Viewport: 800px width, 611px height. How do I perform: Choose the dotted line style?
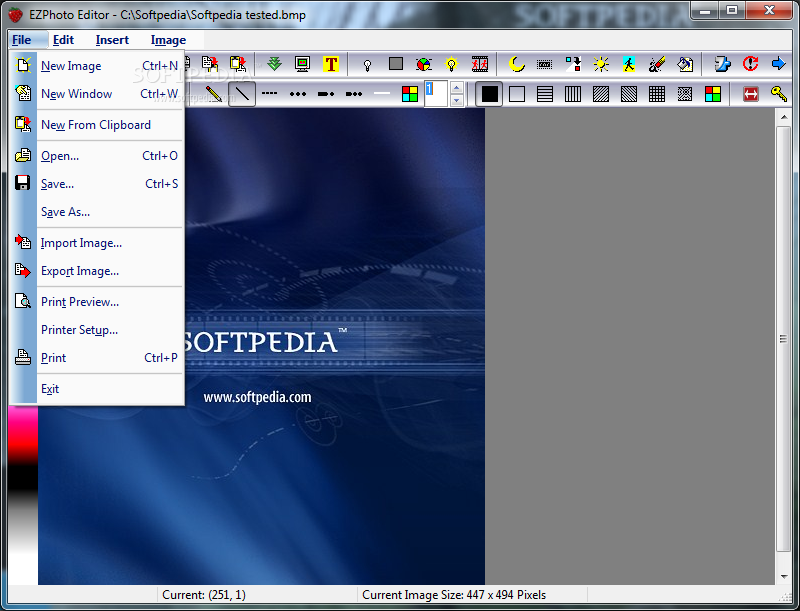pyautogui.click(x=298, y=94)
